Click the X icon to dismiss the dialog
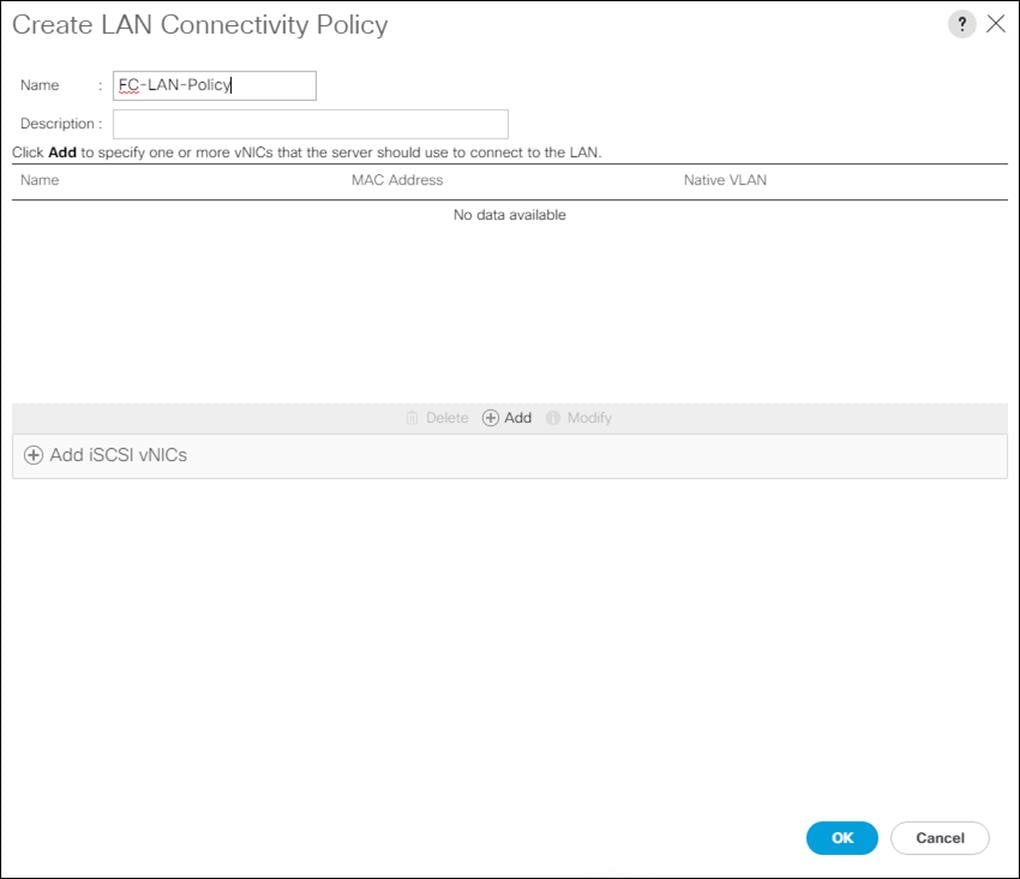Screen dimensions: 1020x879 click(996, 23)
